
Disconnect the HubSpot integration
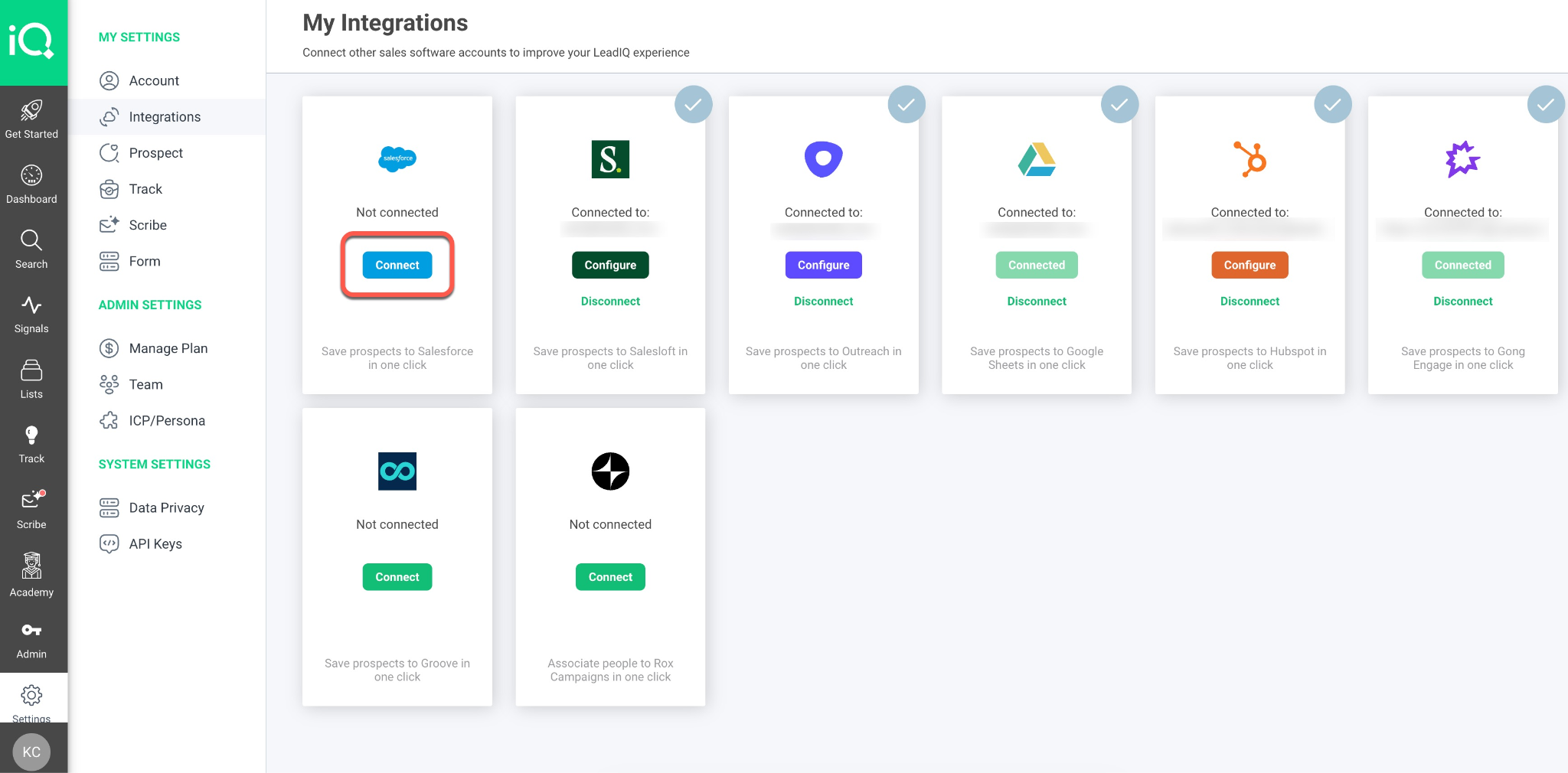tap(1249, 302)
